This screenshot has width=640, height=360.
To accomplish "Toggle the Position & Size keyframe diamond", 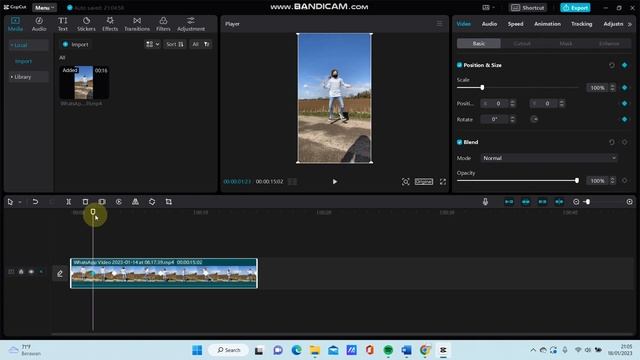I will (x=624, y=65).
